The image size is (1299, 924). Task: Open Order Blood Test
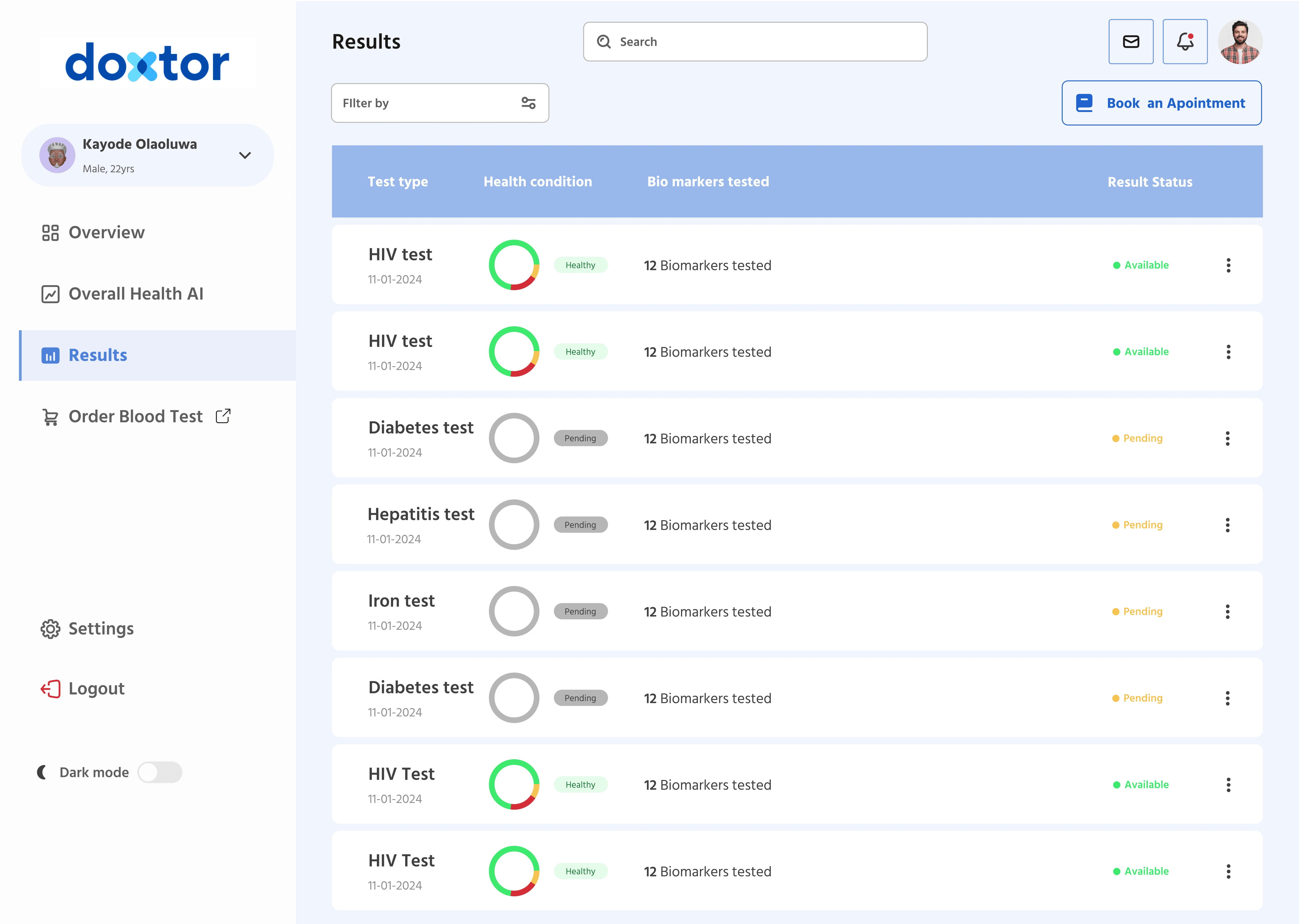click(135, 417)
